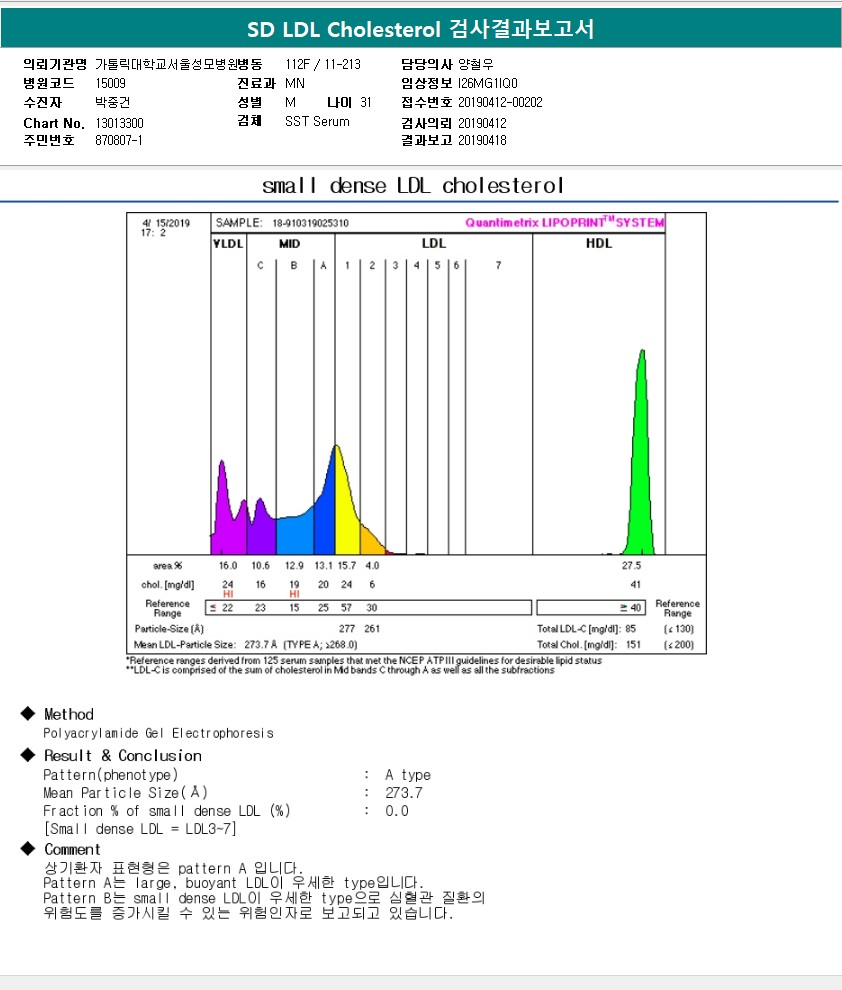Click reference limit "(≤200)"

[679, 645]
